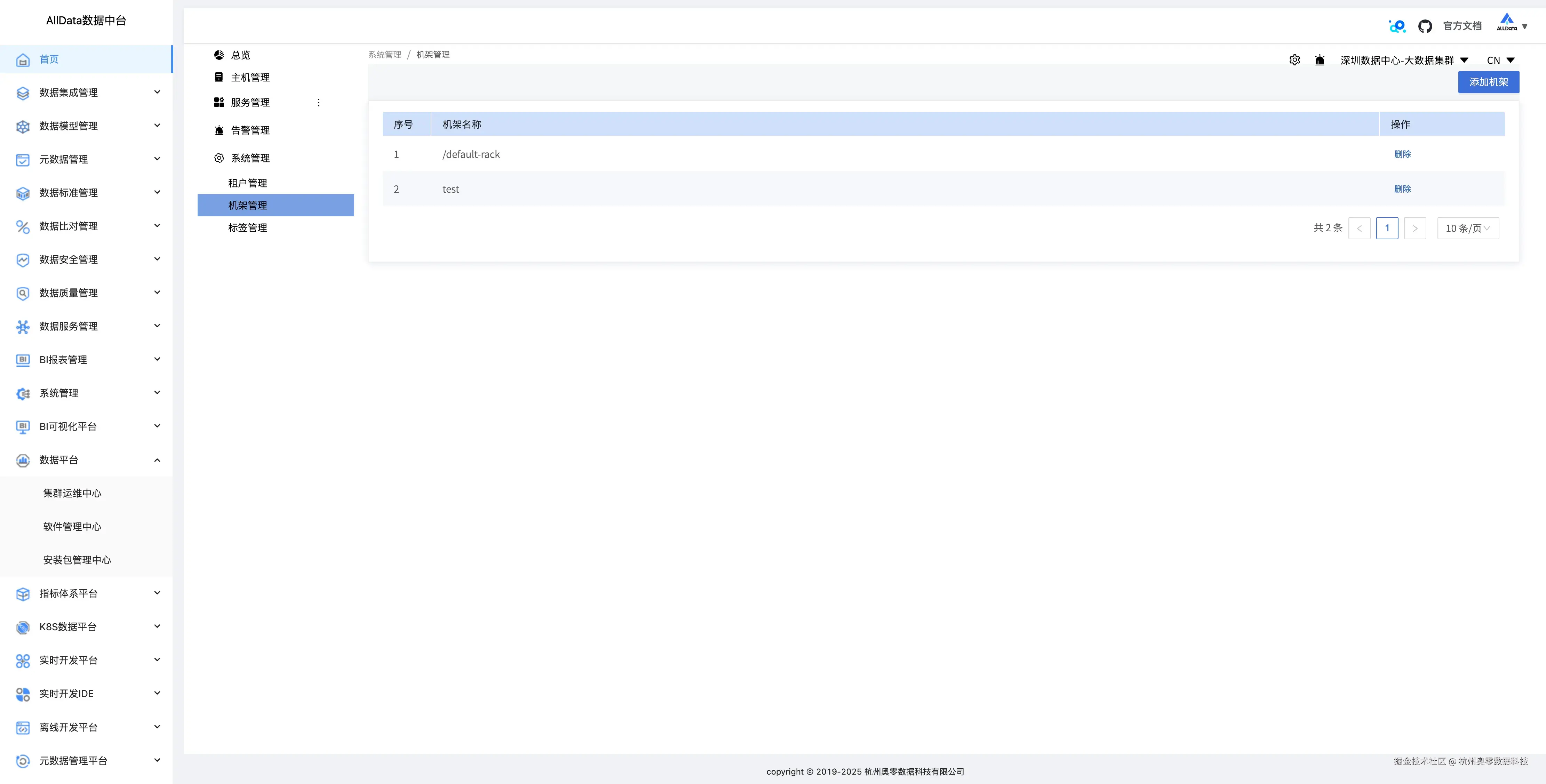Open the CN language dropdown
Screen dimensions: 1546x784
(x=1500, y=60)
